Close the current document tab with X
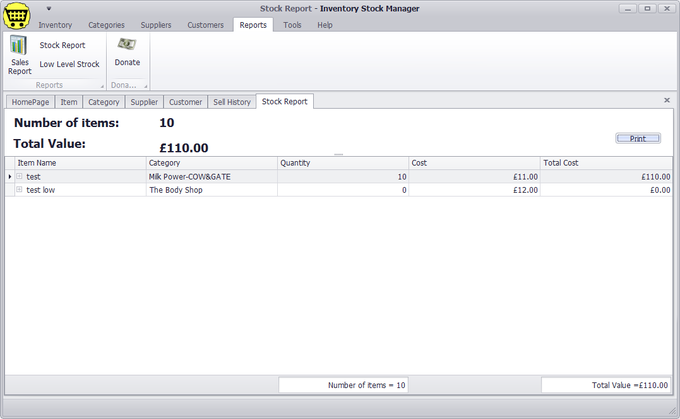This screenshot has height=419, width=680. coord(667,100)
